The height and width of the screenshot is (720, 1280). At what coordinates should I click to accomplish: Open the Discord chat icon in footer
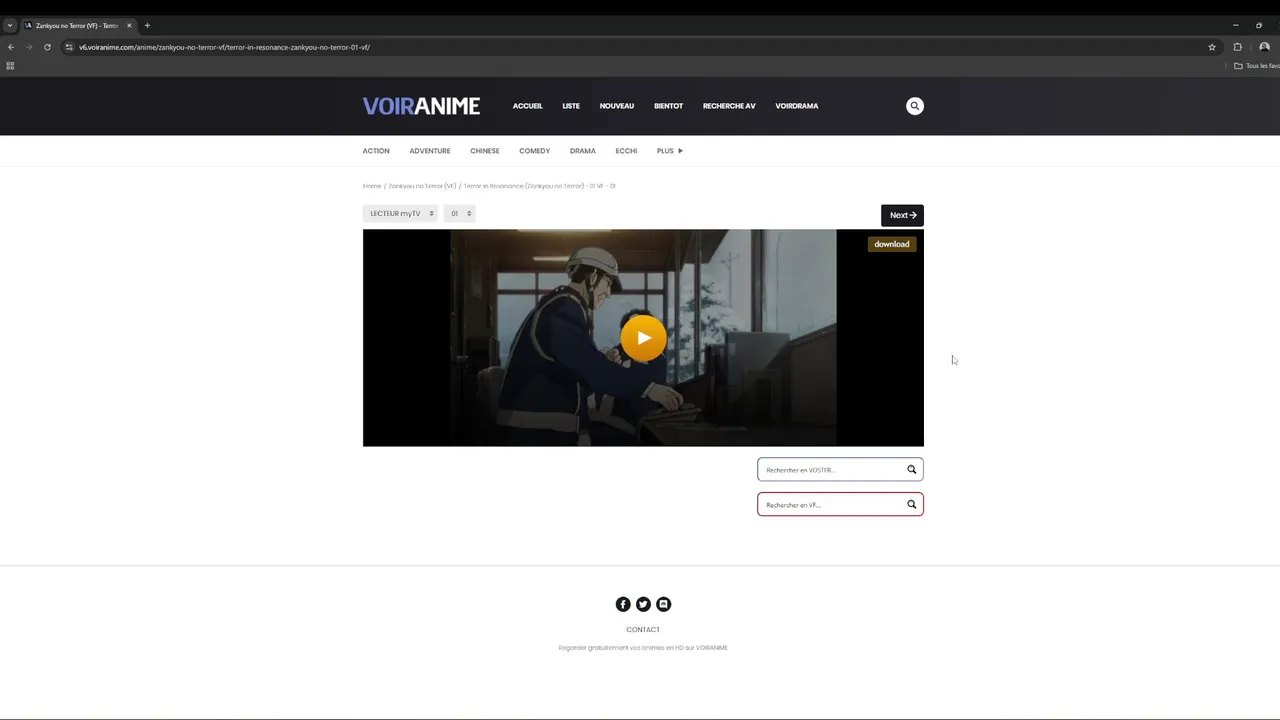663,604
